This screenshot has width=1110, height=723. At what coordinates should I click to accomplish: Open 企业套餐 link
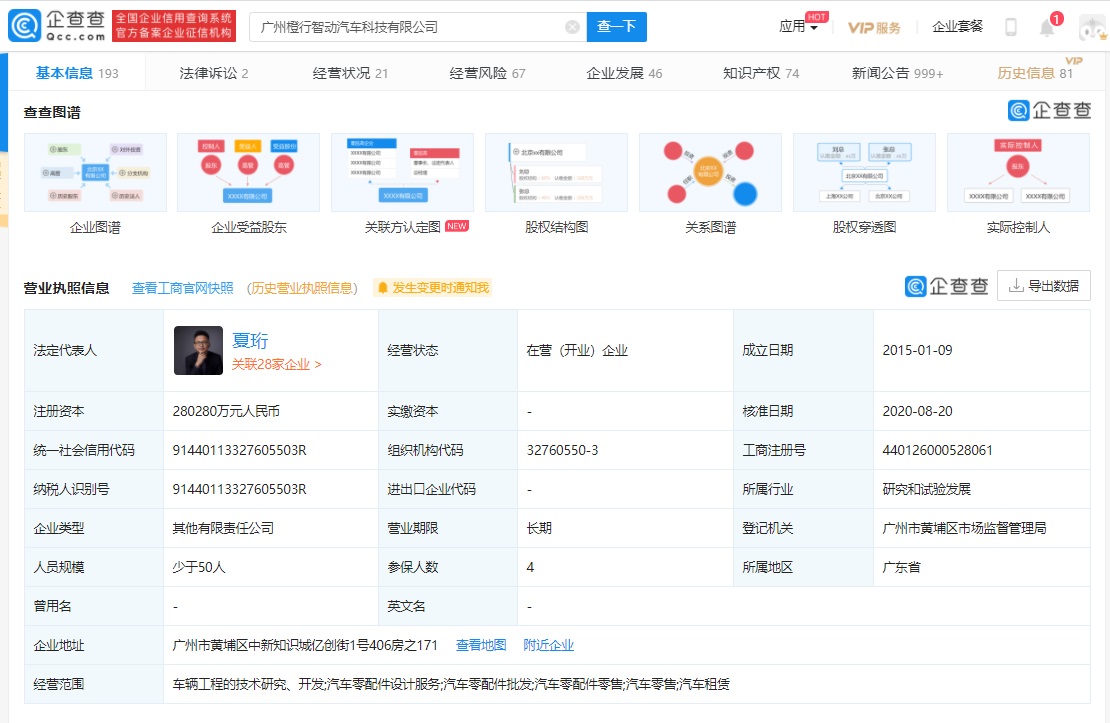pyautogui.click(x=957, y=27)
